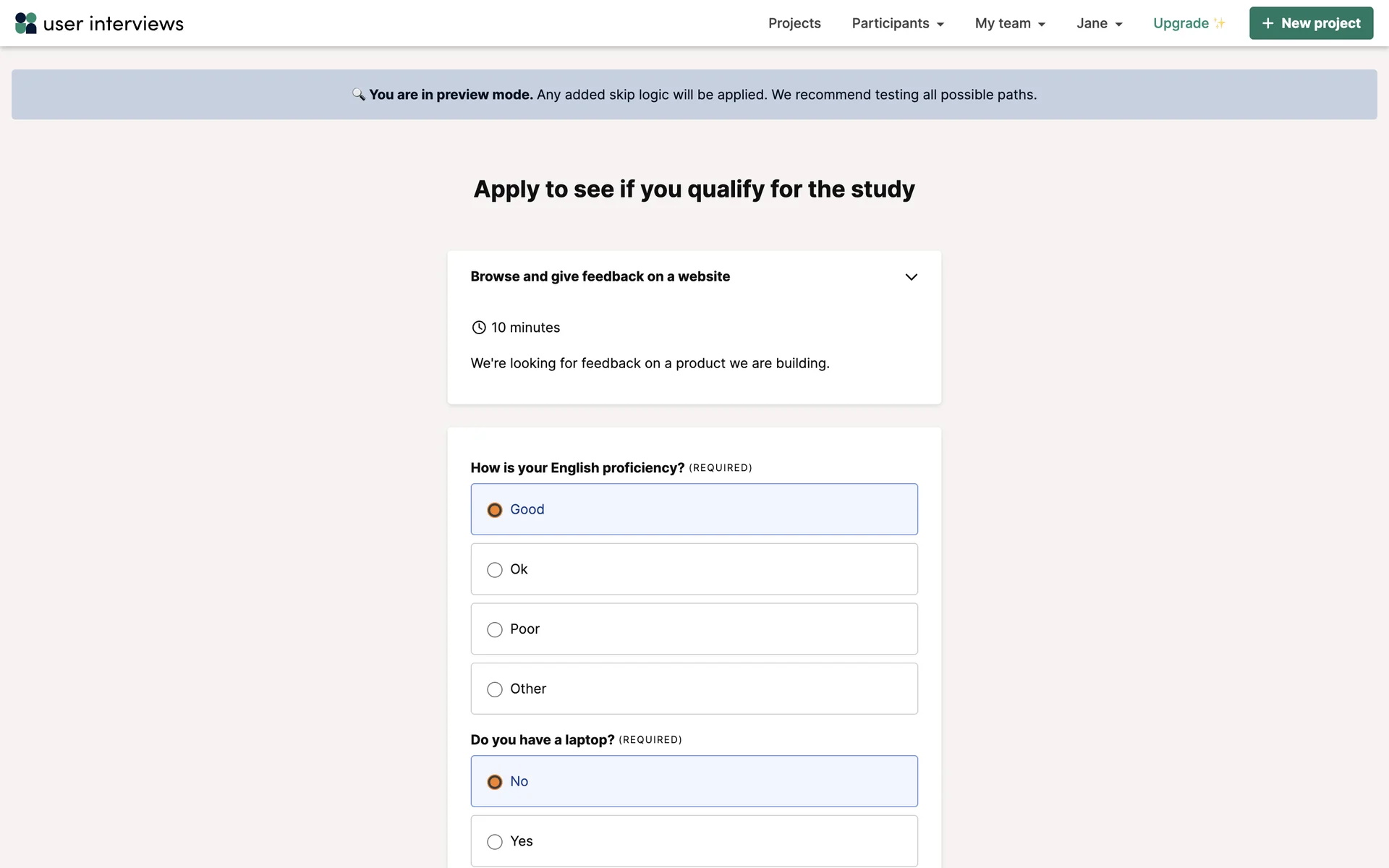Click the User Interviews logo icon
The height and width of the screenshot is (868, 1389).
pos(25,23)
